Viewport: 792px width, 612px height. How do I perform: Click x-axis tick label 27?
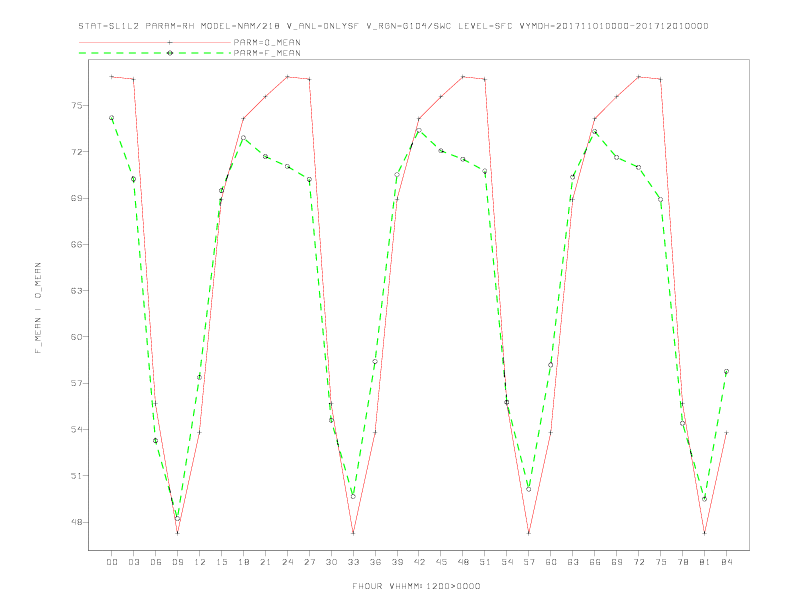(x=309, y=562)
